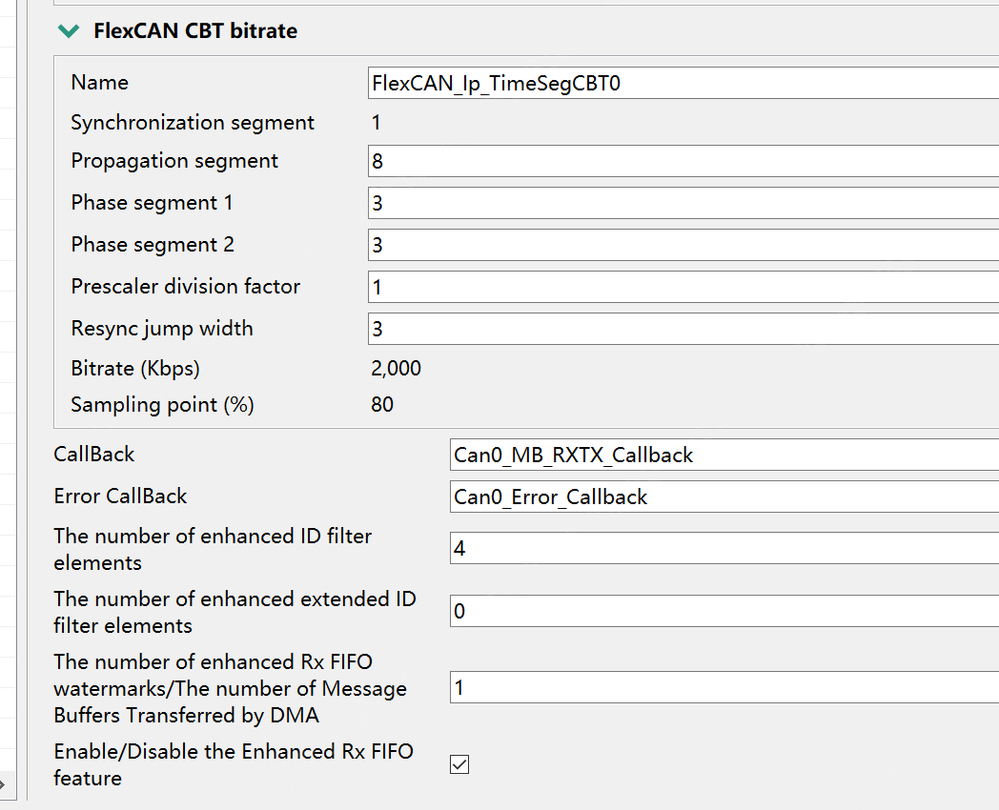Image resolution: width=999 pixels, height=810 pixels.
Task: Click the narrow scrollbar strip on the left
Action: (x=9, y=400)
